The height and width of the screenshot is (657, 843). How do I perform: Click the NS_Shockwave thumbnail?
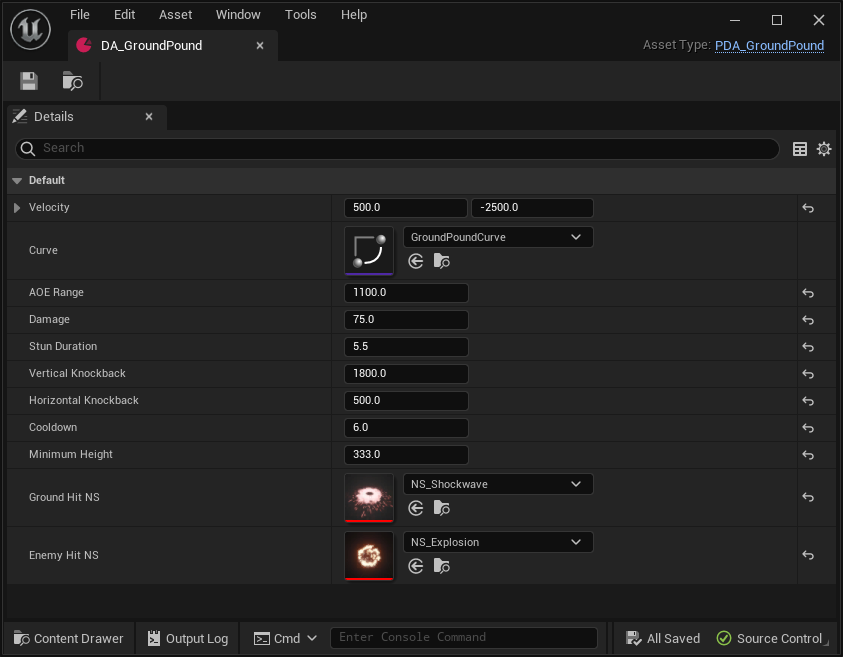tap(369, 497)
